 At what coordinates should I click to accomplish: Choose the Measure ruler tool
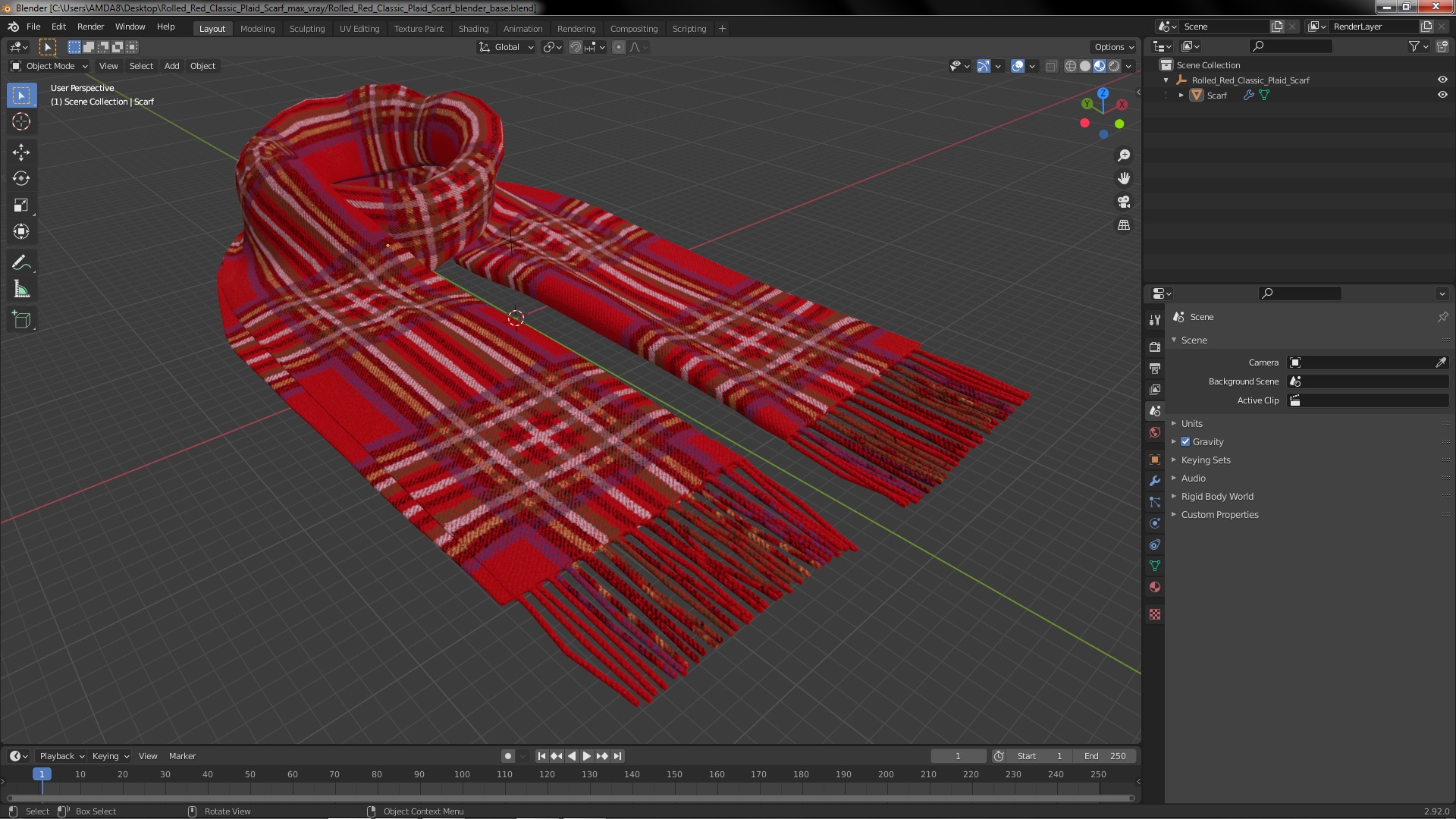pos(21,290)
